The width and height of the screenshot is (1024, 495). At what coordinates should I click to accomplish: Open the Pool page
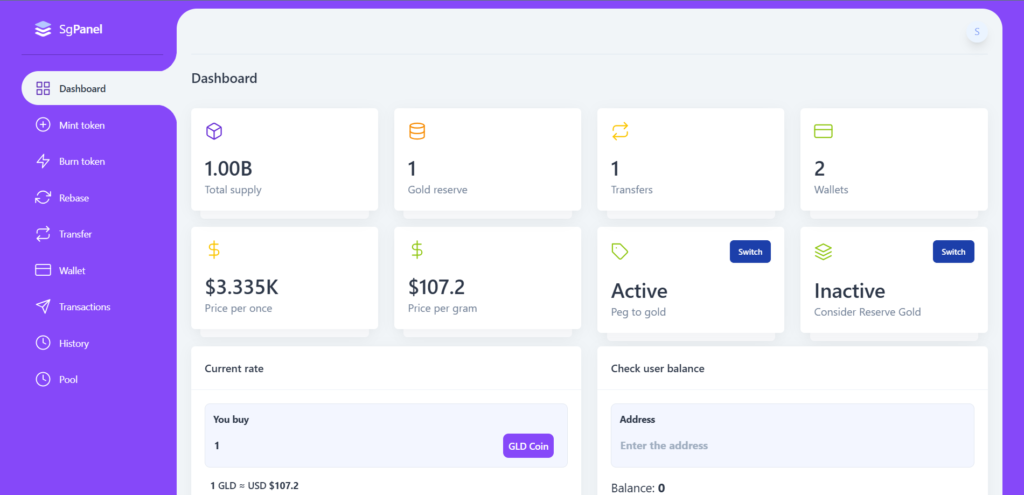click(x=68, y=379)
